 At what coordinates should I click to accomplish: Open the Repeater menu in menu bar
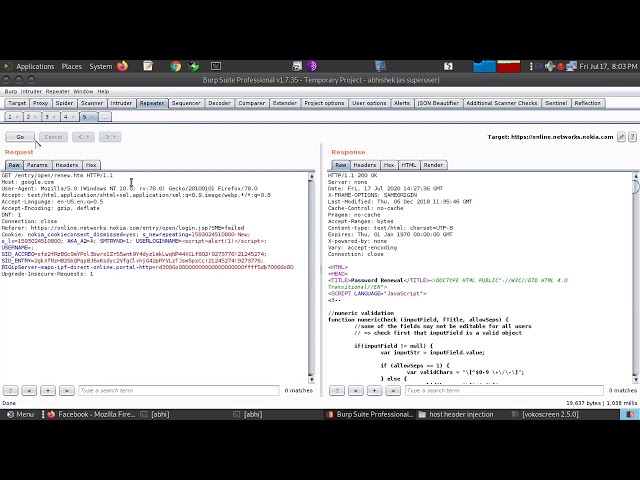pos(58,91)
